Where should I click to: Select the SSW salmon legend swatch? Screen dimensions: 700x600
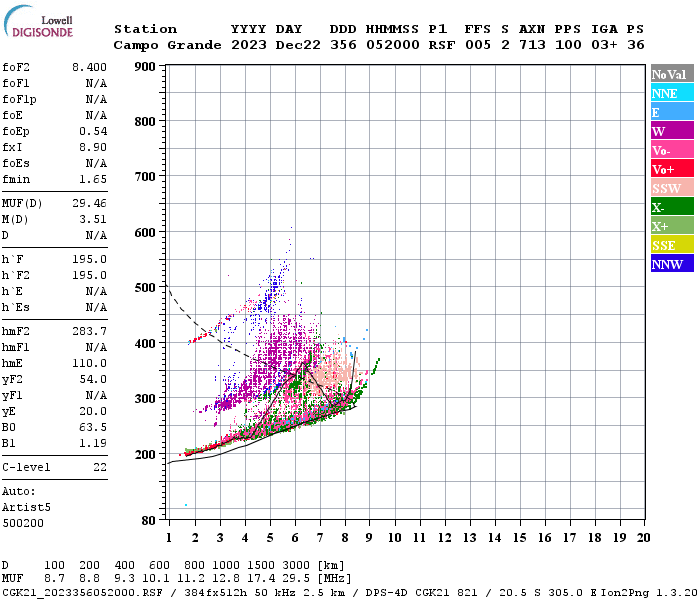tap(672, 188)
